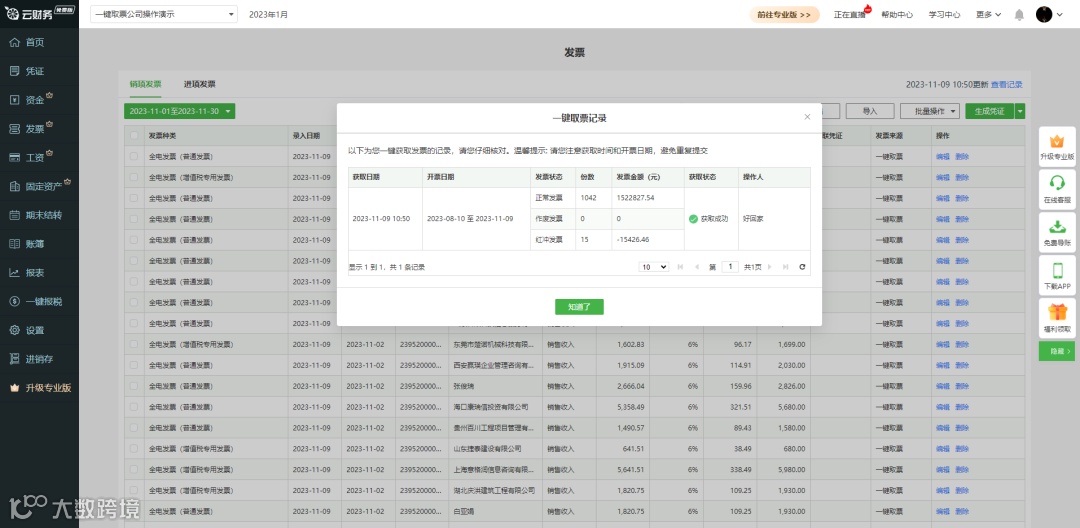Go to first page in the dialog pager
Image resolution: width=1080 pixels, height=528 pixels.
[x=681, y=266]
